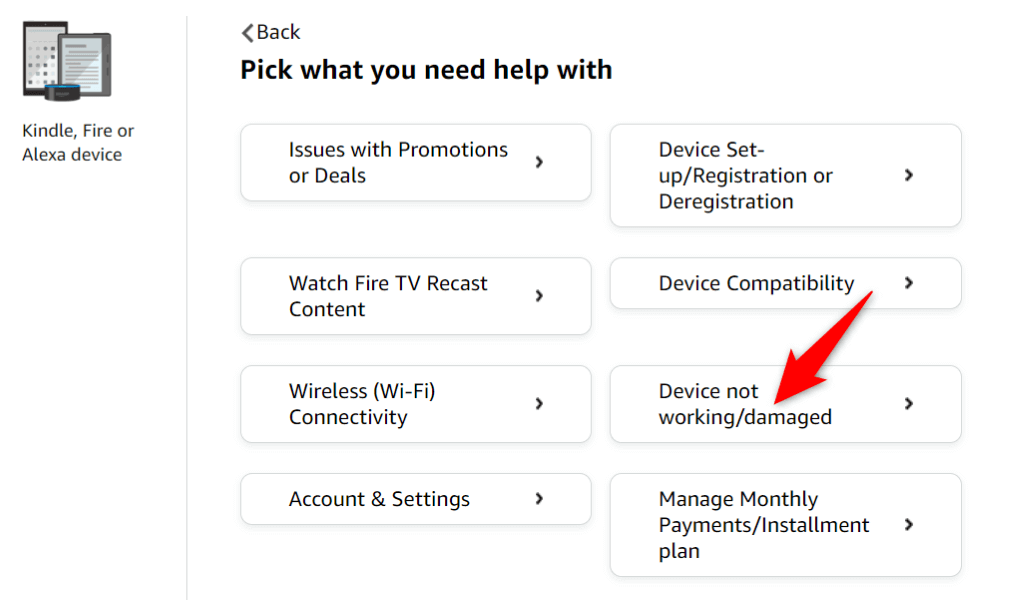This screenshot has height=600, width=1021.
Task: Click the chevron on Issues with Promotions
Action: (539, 163)
